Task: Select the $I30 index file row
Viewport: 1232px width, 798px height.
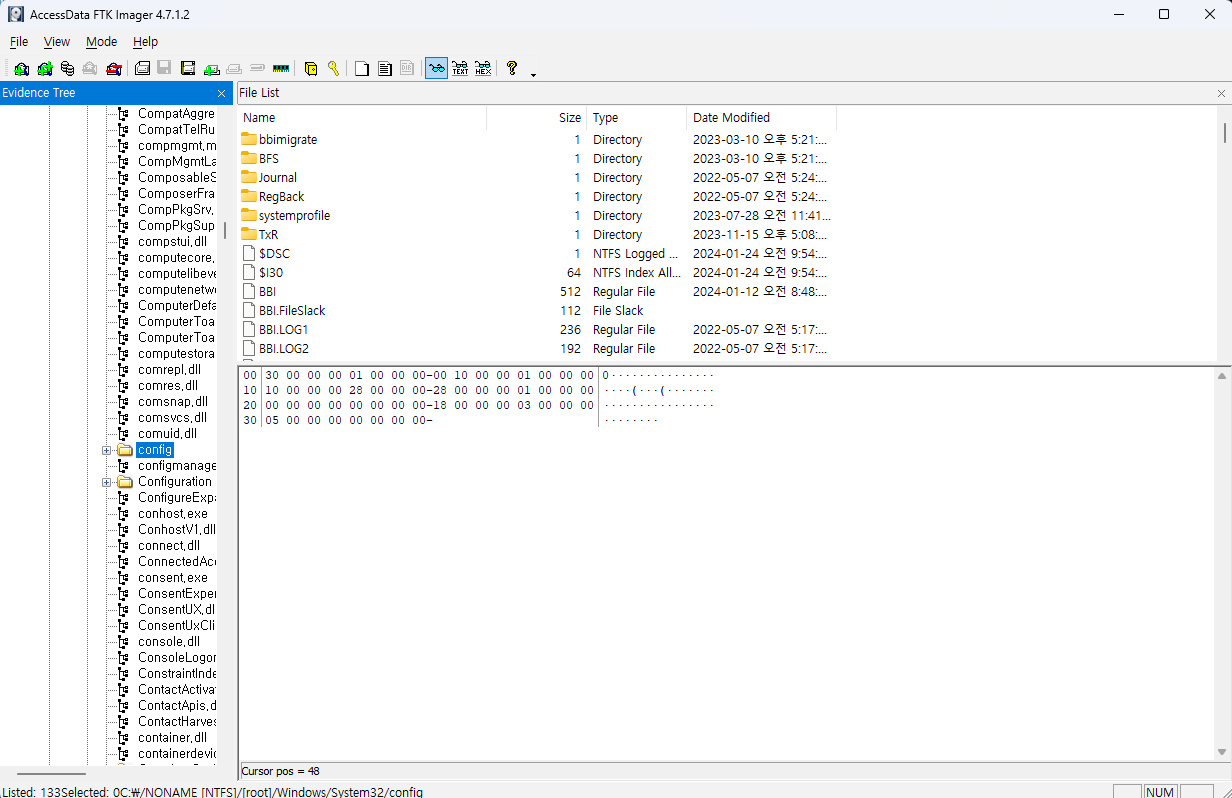Action: pyautogui.click(x=536, y=273)
